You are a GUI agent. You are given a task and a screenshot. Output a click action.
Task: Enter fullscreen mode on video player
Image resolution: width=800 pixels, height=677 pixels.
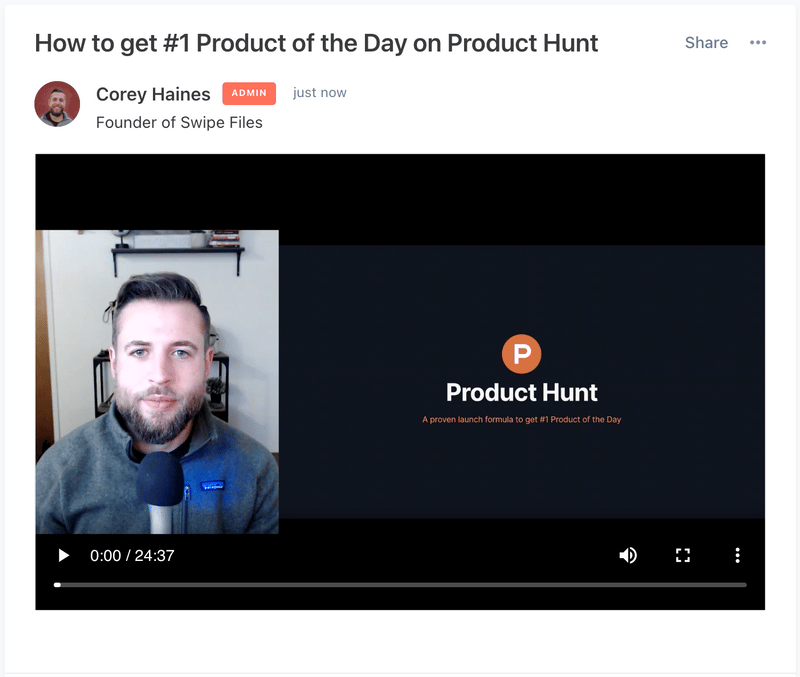click(683, 555)
